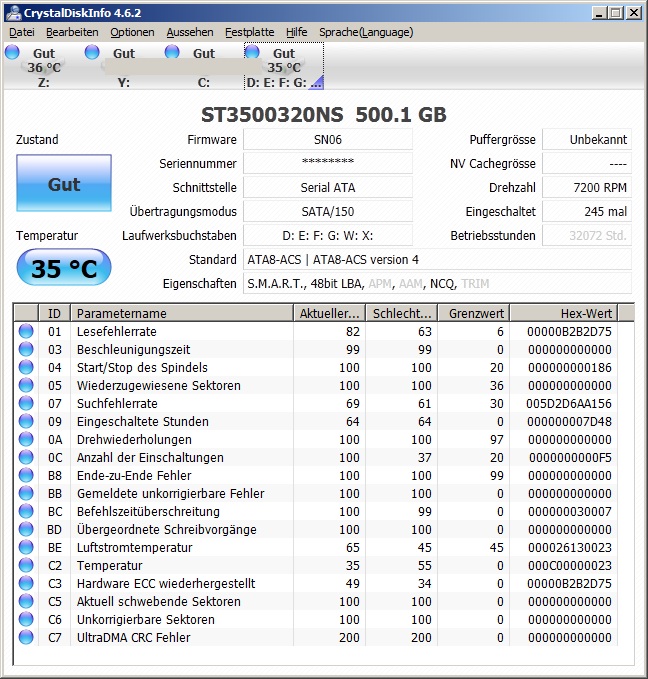Click the ID column header
Screen dimensions: 648x679
55,313
